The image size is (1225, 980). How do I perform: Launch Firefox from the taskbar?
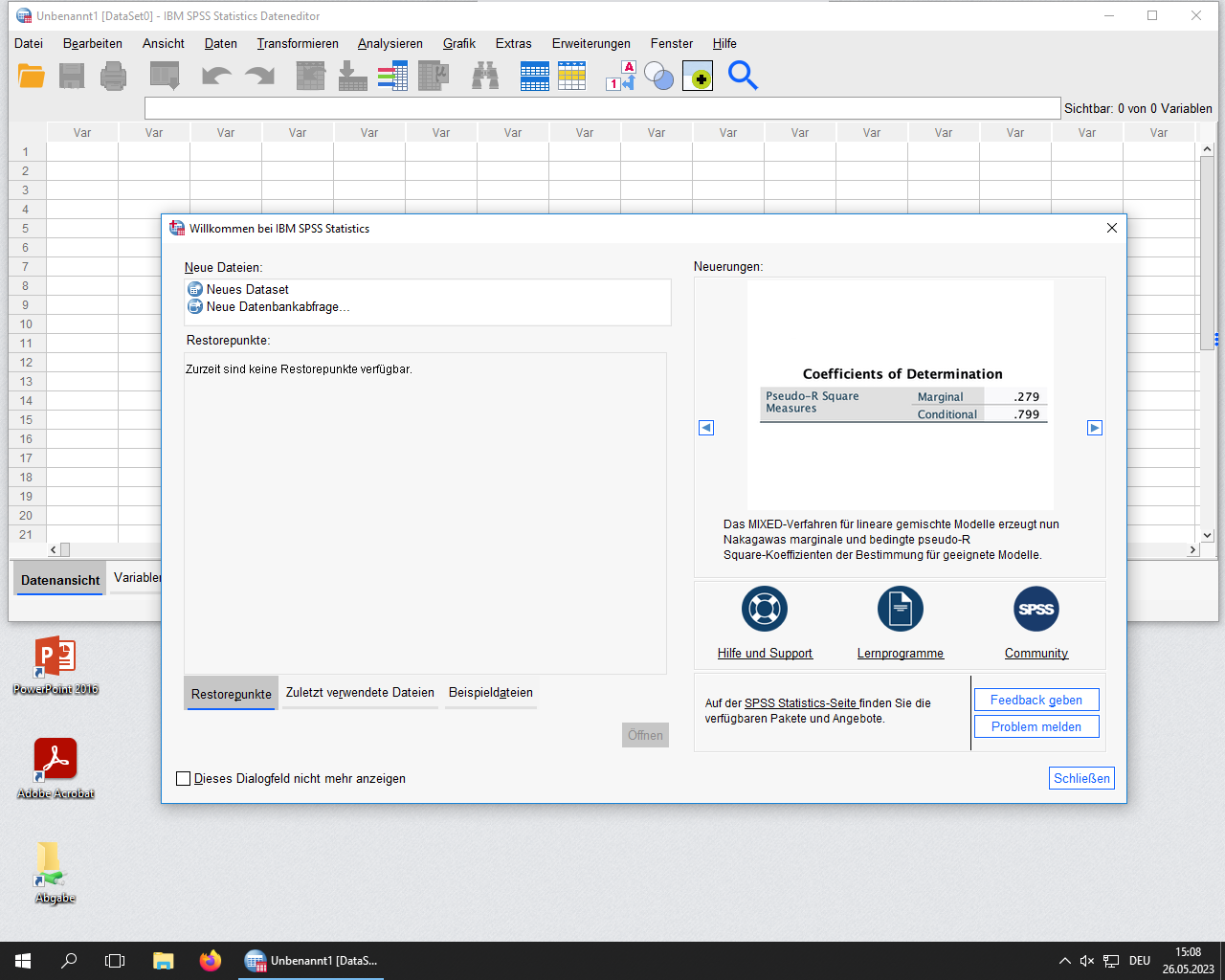[x=211, y=960]
